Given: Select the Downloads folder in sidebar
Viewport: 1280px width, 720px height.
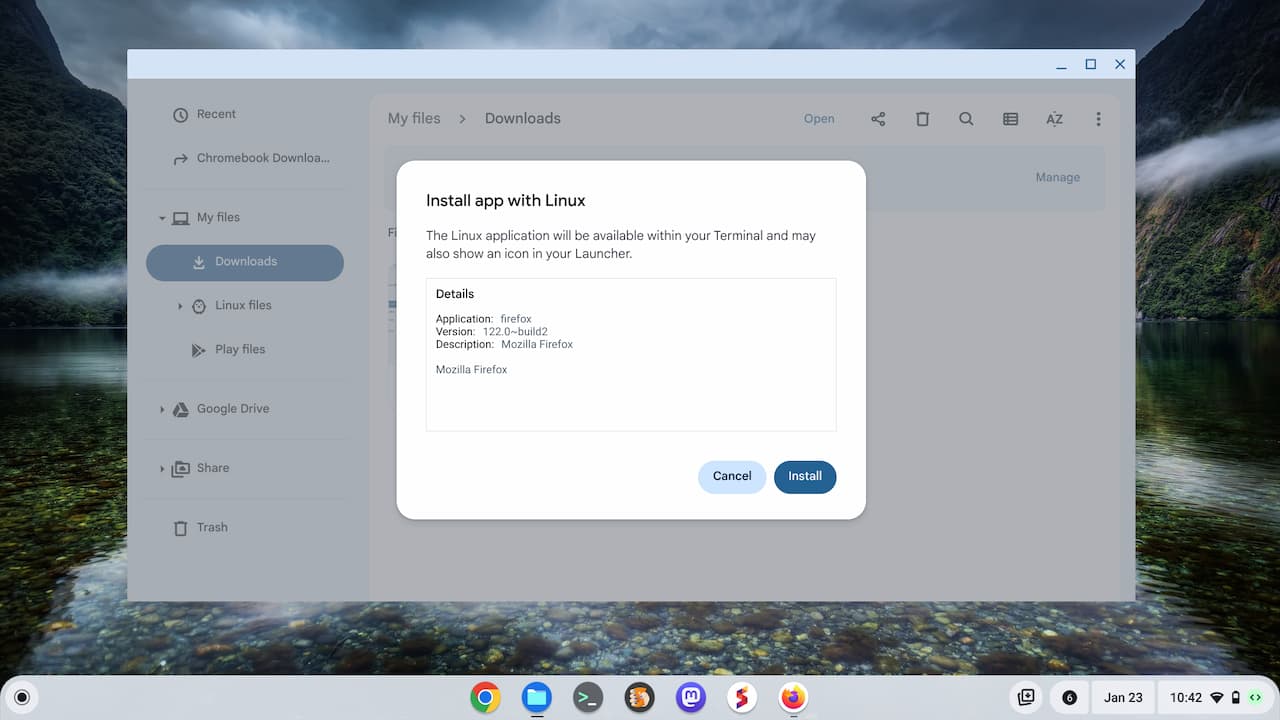Looking at the screenshot, I should tap(245, 262).
